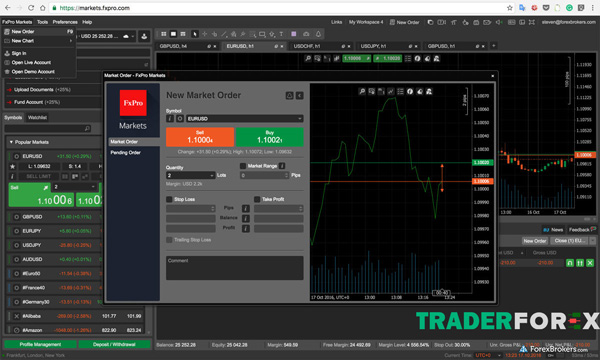Image resolution: width=600 pixels, height=360 pixels.
Task: Select New Order from FxPro Markets menu
Action: coord(38,31)
